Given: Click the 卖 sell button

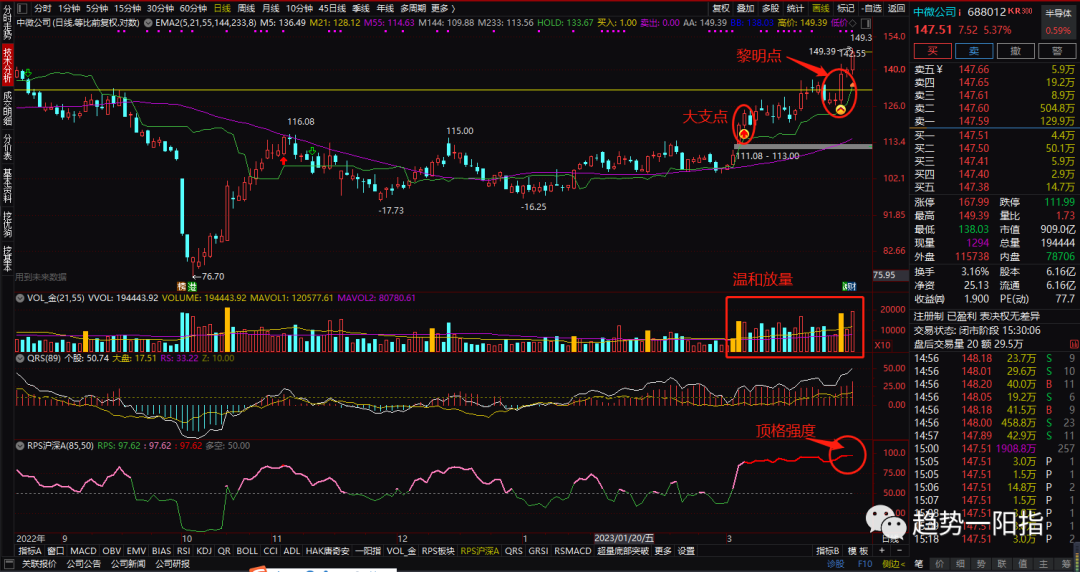Looking at the screenshot, I should (973, 51).
